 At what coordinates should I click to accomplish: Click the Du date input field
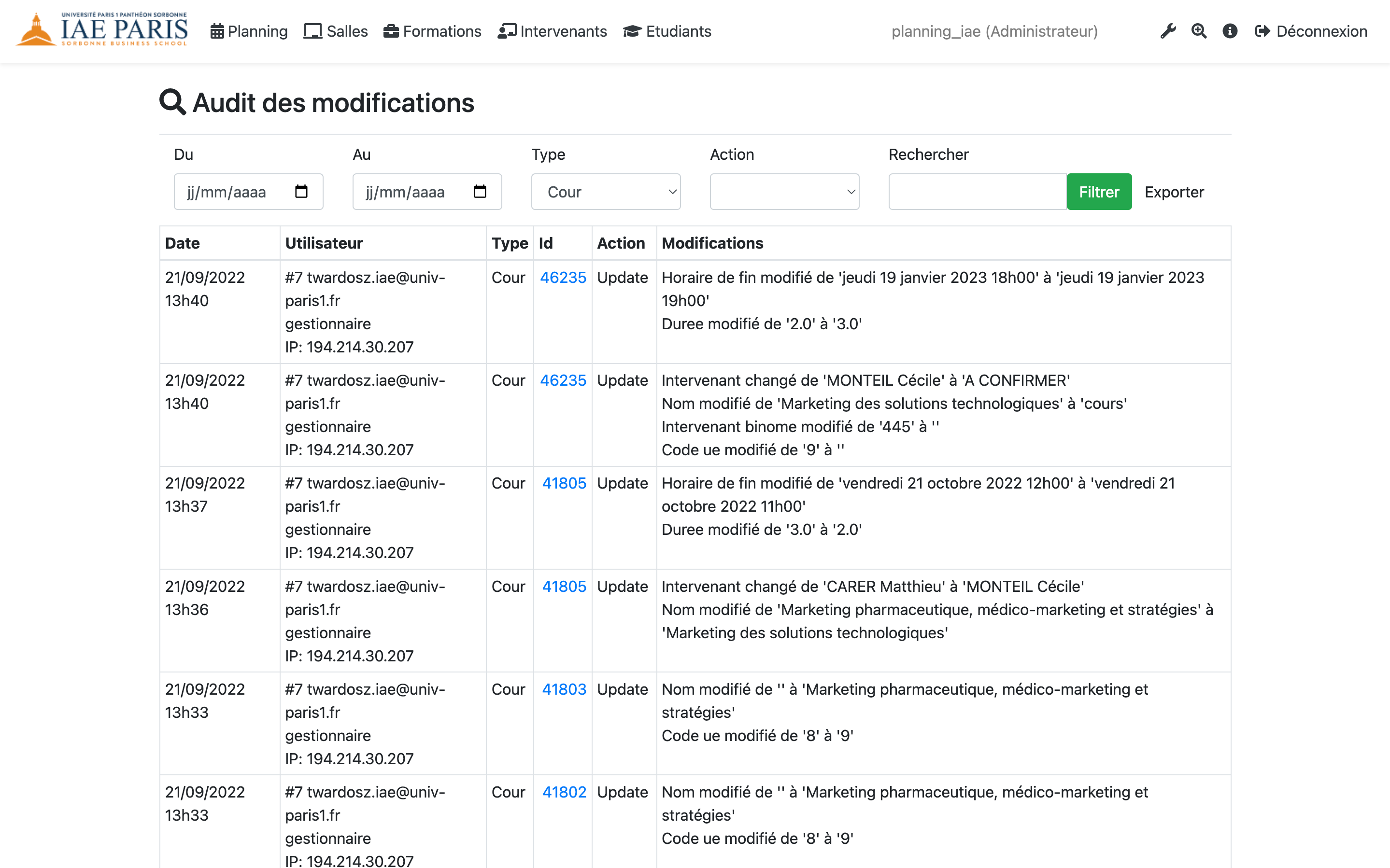249,192
